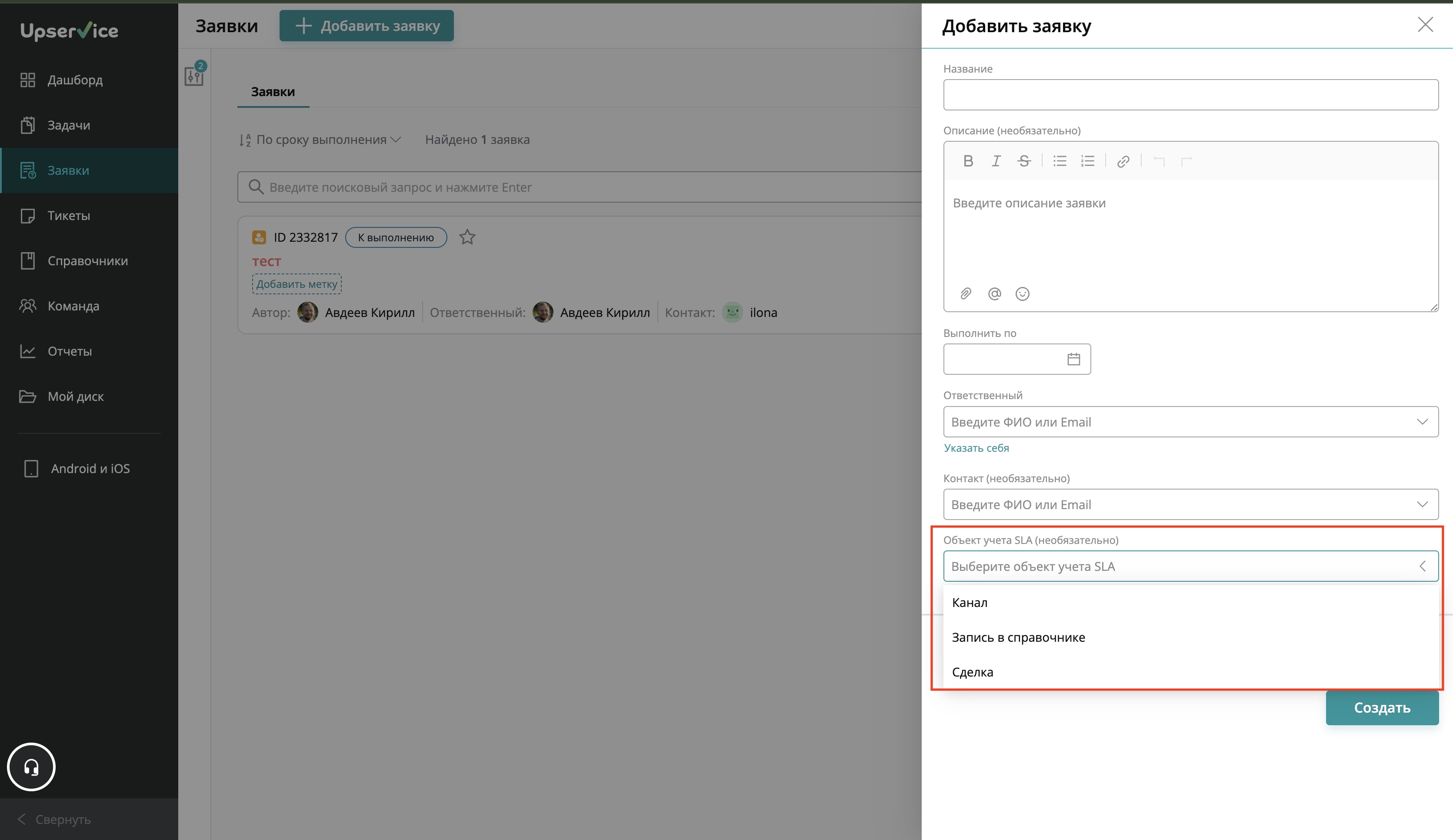Apply strikethrough formatting in editor toolbar
The height and width of the screenshot is (840, 1453).
[1024, 161]
